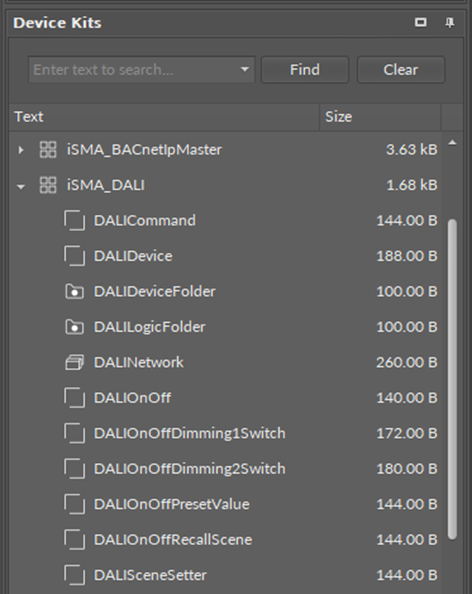Viewport: 472px width, 594px height.
Task: Sort by the Size column header
Action: point(380,117)
